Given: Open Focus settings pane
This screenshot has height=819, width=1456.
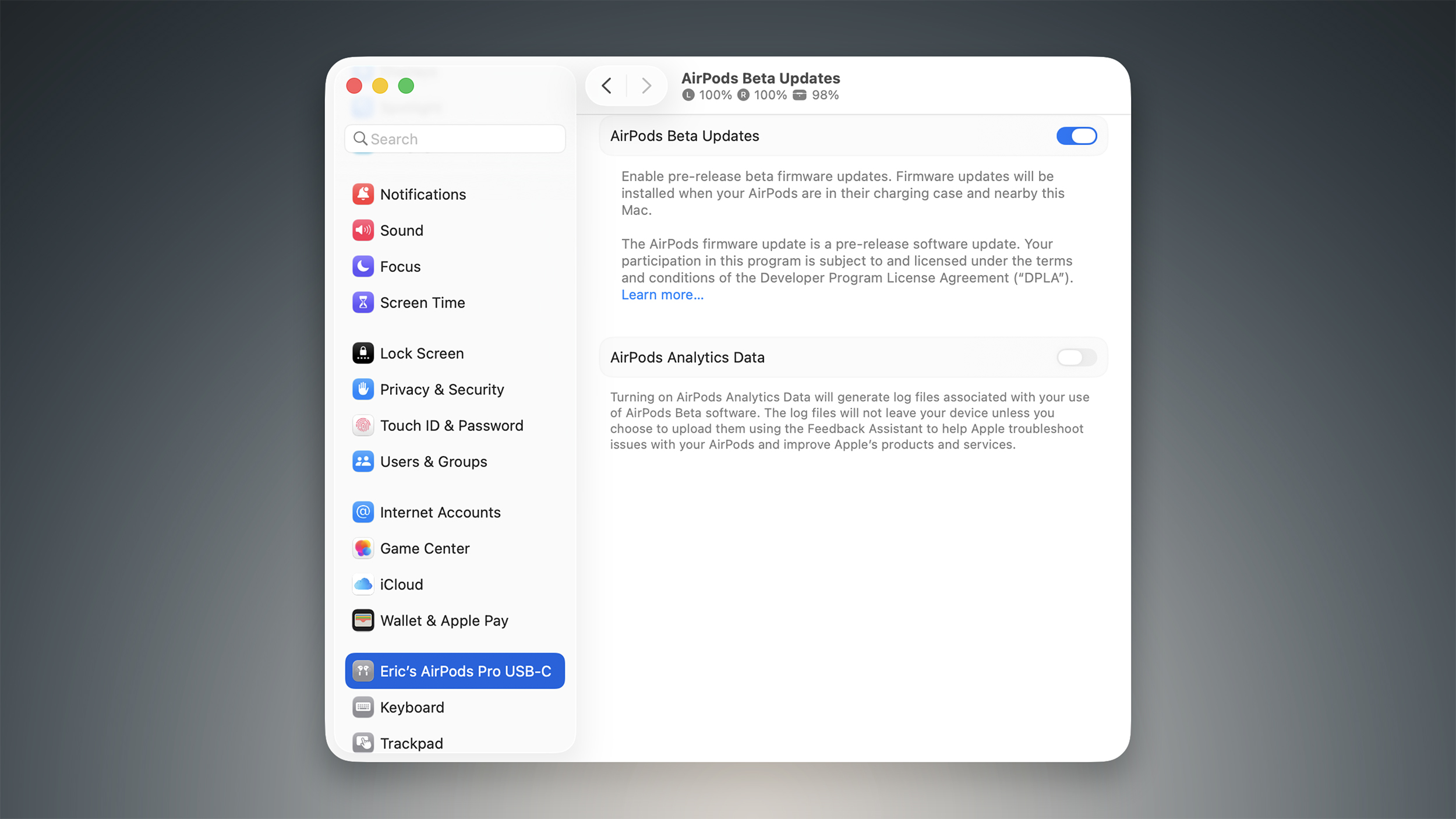Looking at the screenshot, I should tap(455, 266).
